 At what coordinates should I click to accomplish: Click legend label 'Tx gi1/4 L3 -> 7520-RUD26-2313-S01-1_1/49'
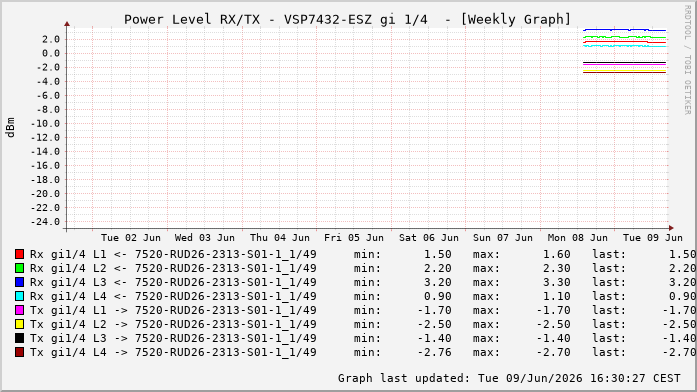pyautogui.click(x=173, y=339)
